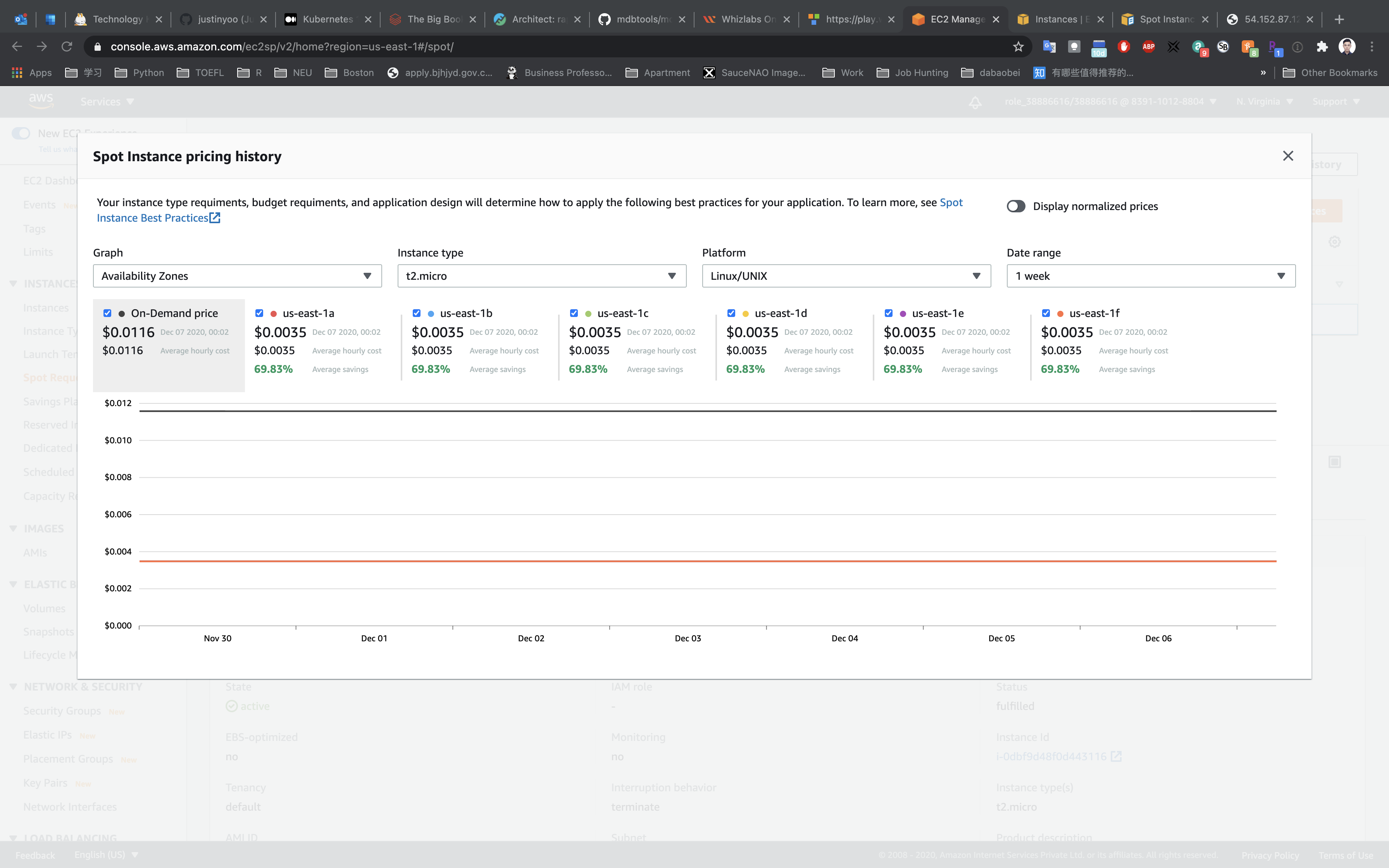Bookmark this page with the star icon

pos(1018,46)
